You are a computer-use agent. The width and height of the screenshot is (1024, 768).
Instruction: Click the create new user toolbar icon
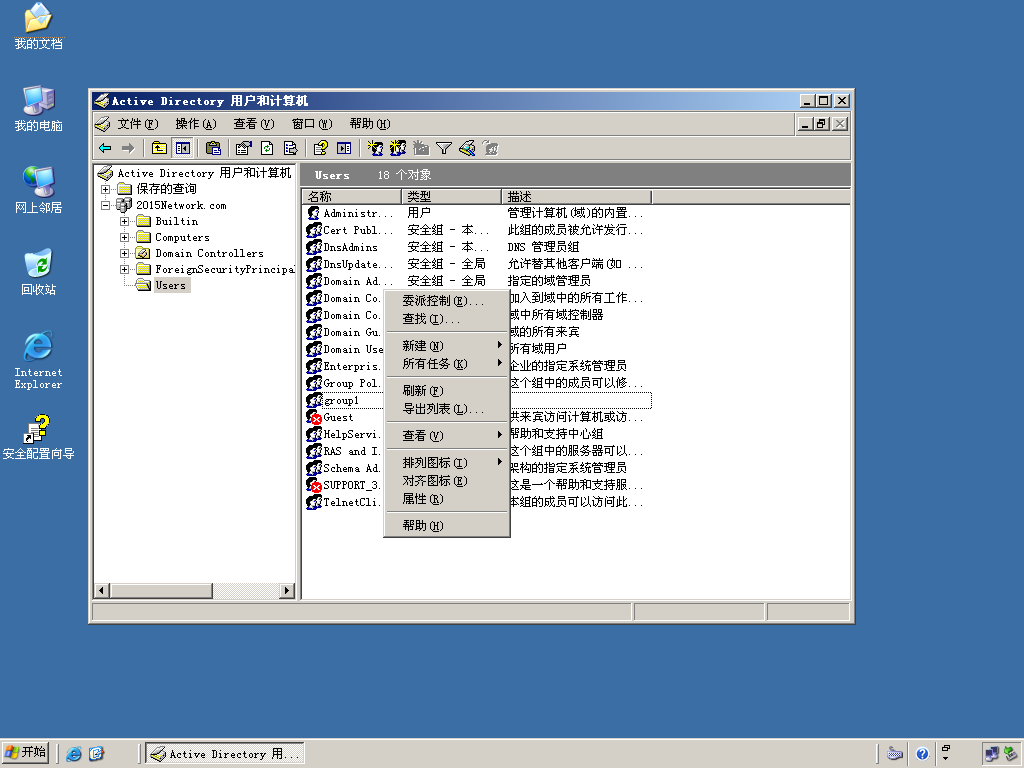[375, 148]
